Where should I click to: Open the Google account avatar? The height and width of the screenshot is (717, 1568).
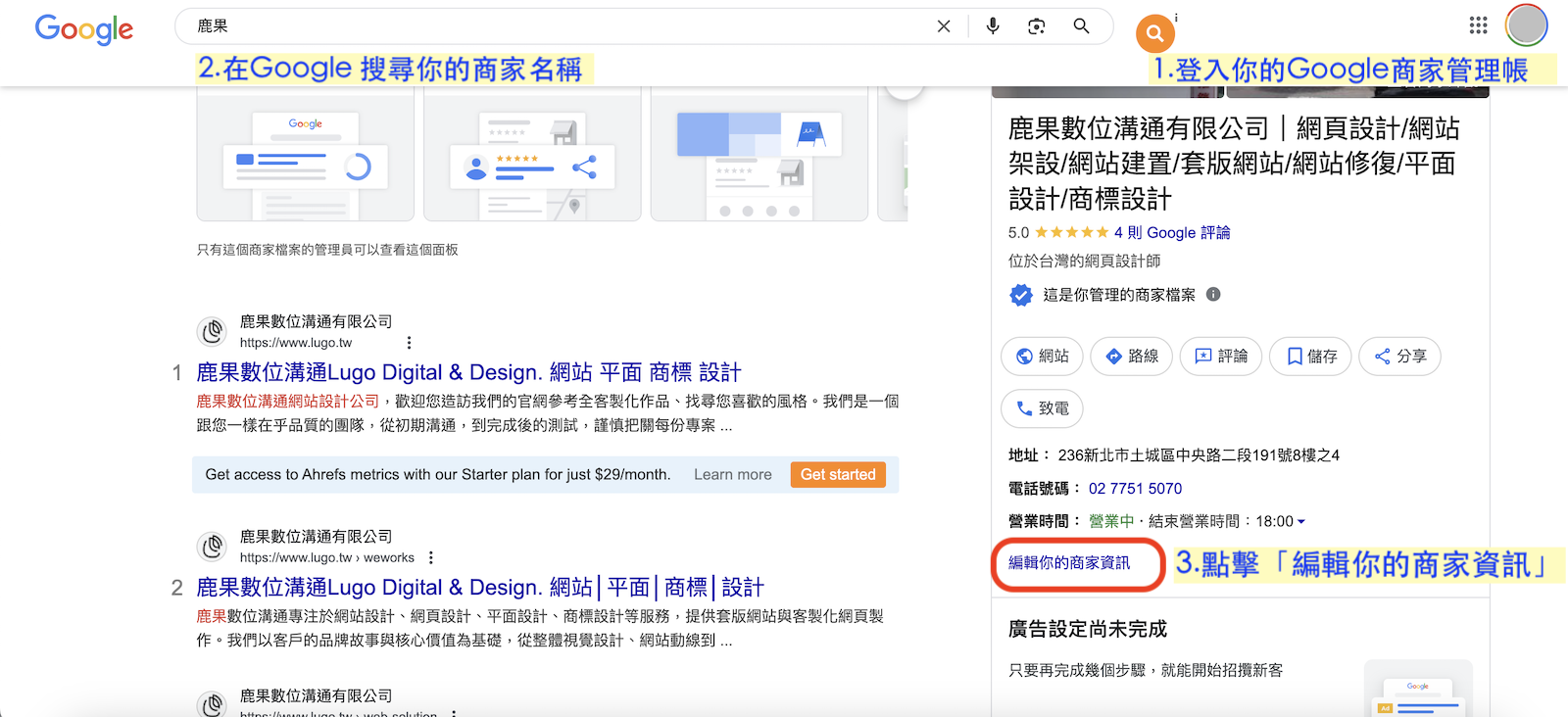(x=1527, y=25)
